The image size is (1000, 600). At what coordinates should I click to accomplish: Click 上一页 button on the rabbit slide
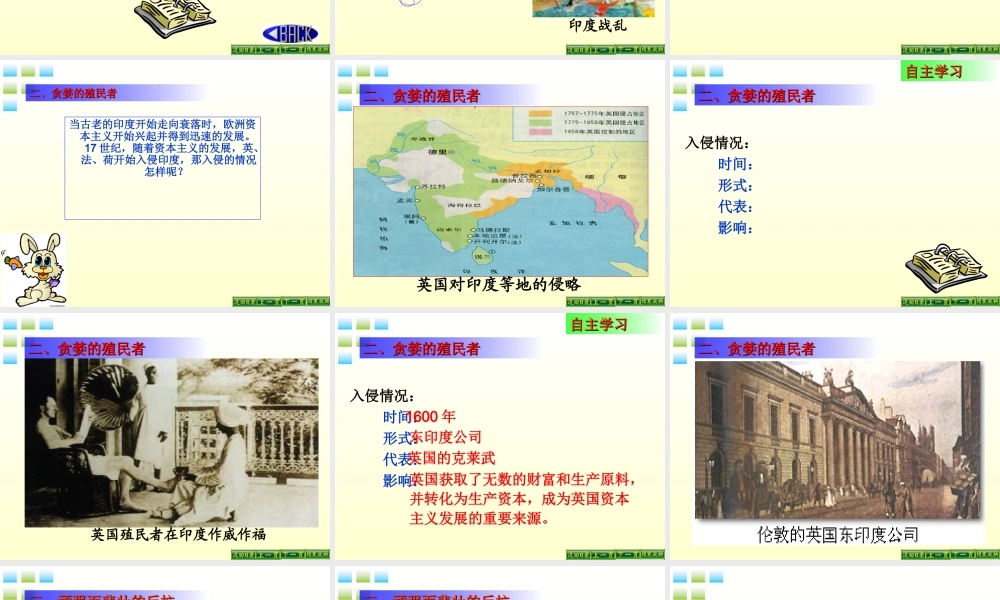click(268, 302)
